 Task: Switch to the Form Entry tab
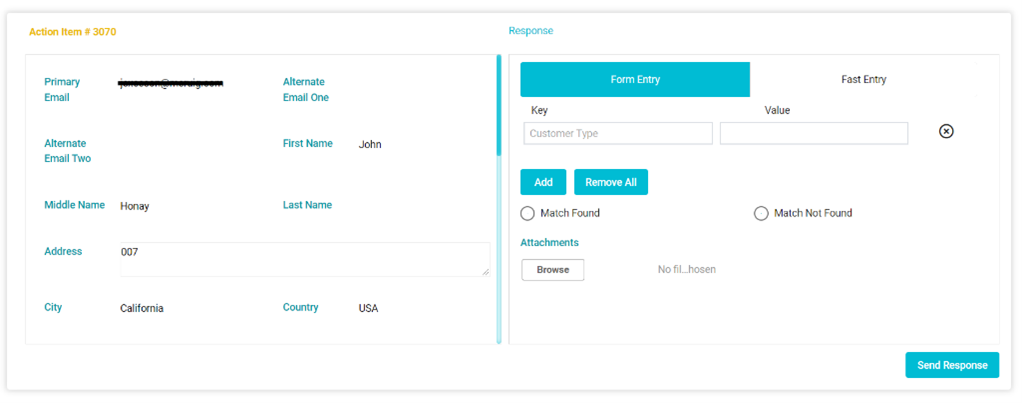[x=635, y=80]
